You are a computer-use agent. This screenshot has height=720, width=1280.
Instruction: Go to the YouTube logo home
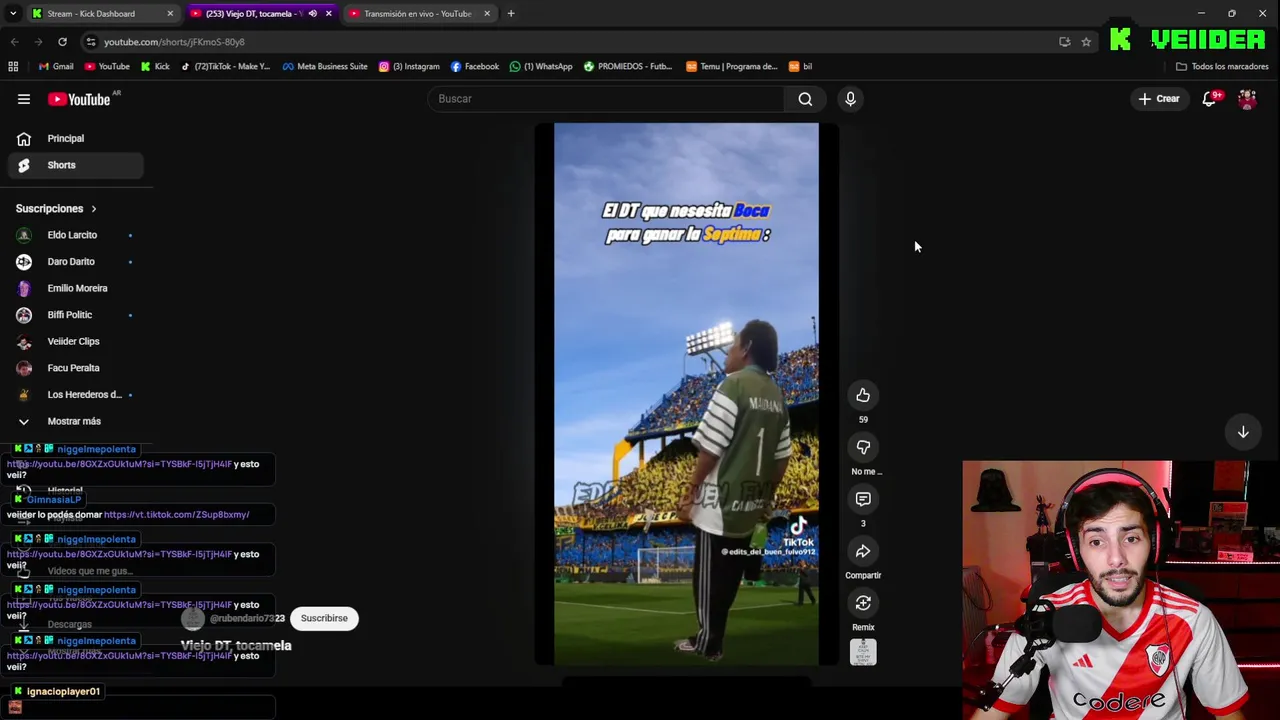[x=79, y=99]
